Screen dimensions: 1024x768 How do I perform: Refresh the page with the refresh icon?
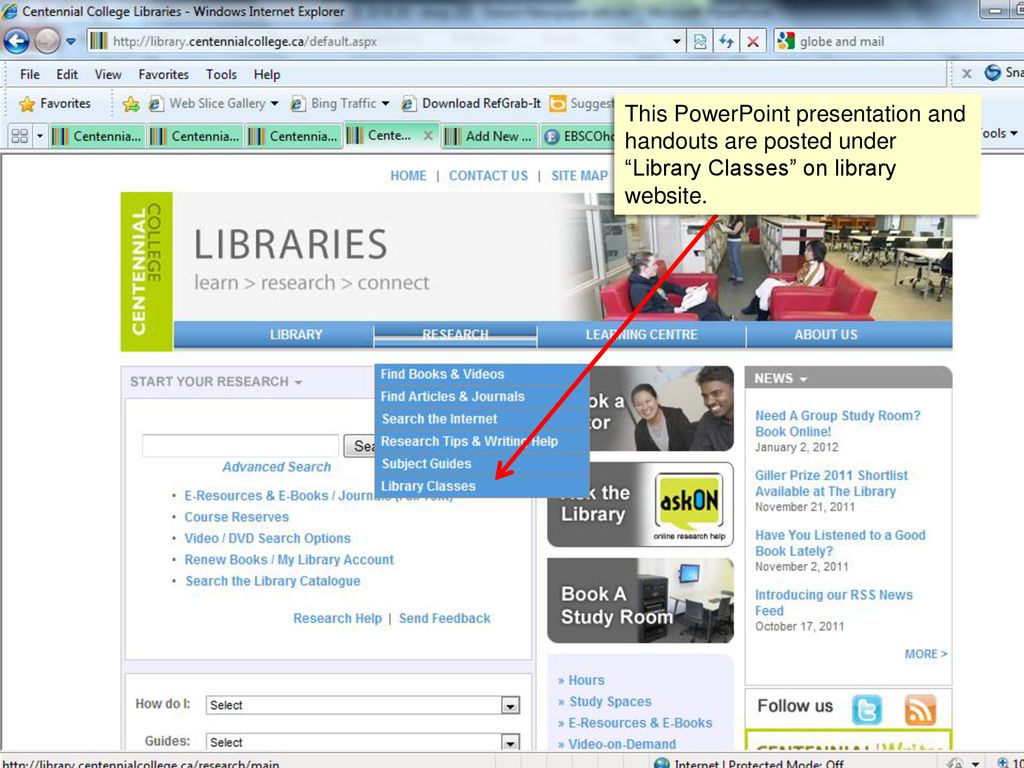(x=726, y=42)
